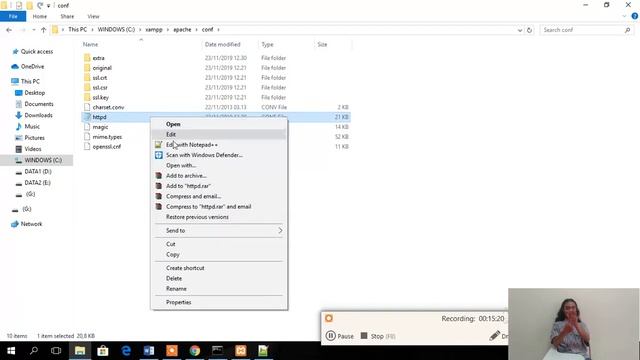
Task: Click the Windows Start button
Action: tap(11, 351)
